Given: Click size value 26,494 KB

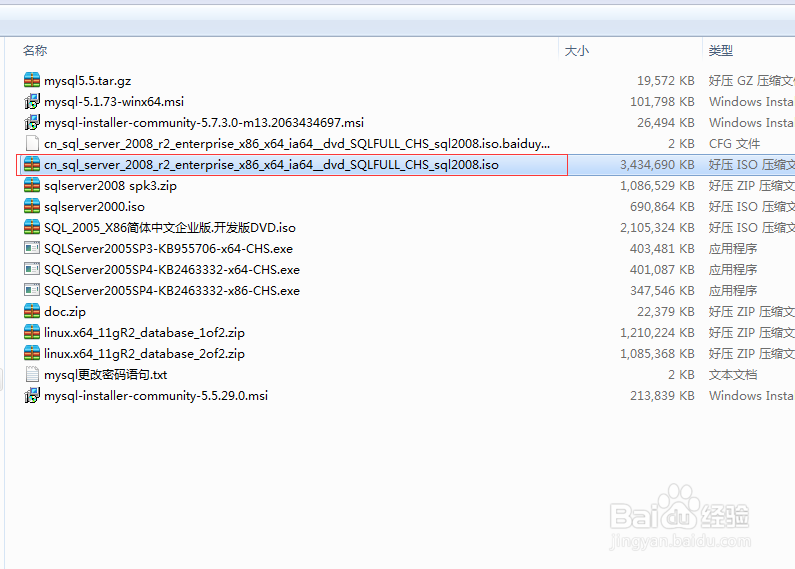Looking at the screenshot, I should 666,123.
